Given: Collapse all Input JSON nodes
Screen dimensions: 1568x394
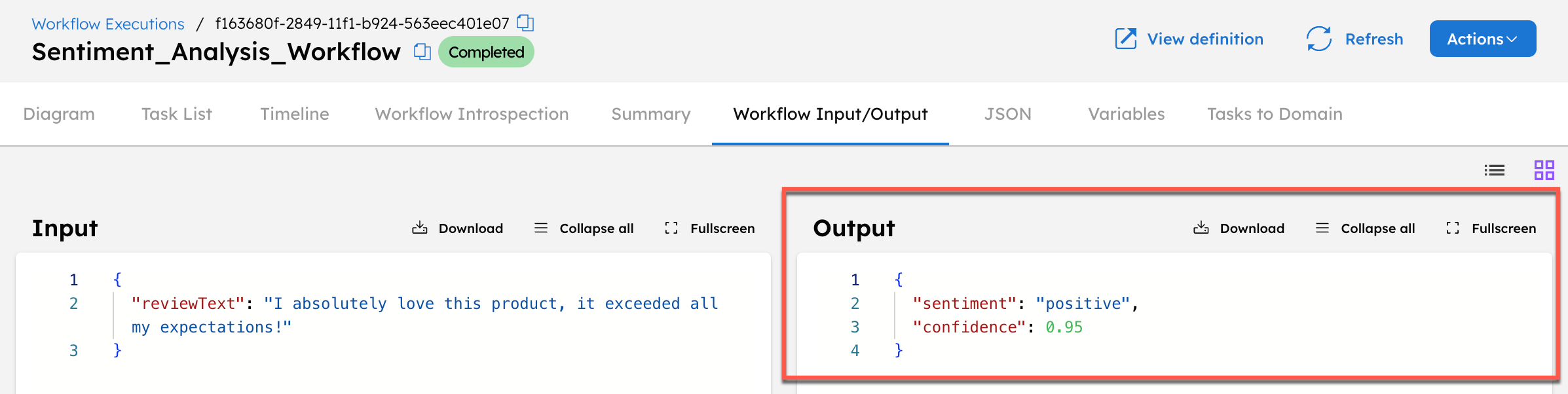Looking at the screenshot, I should point(584,228).
